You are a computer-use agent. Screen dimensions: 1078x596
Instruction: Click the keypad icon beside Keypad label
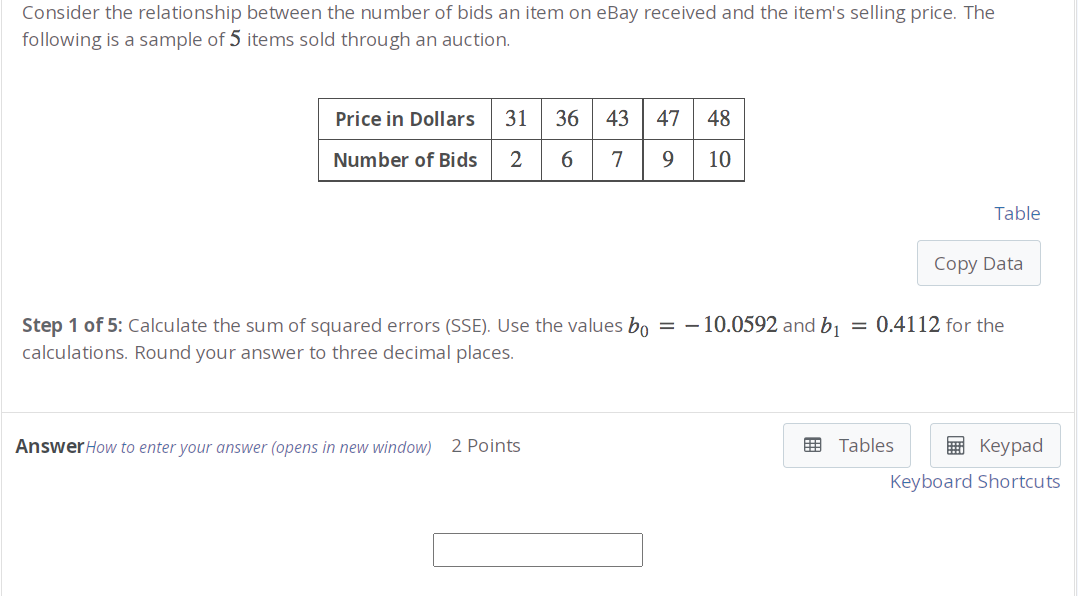tap(957, 445)
